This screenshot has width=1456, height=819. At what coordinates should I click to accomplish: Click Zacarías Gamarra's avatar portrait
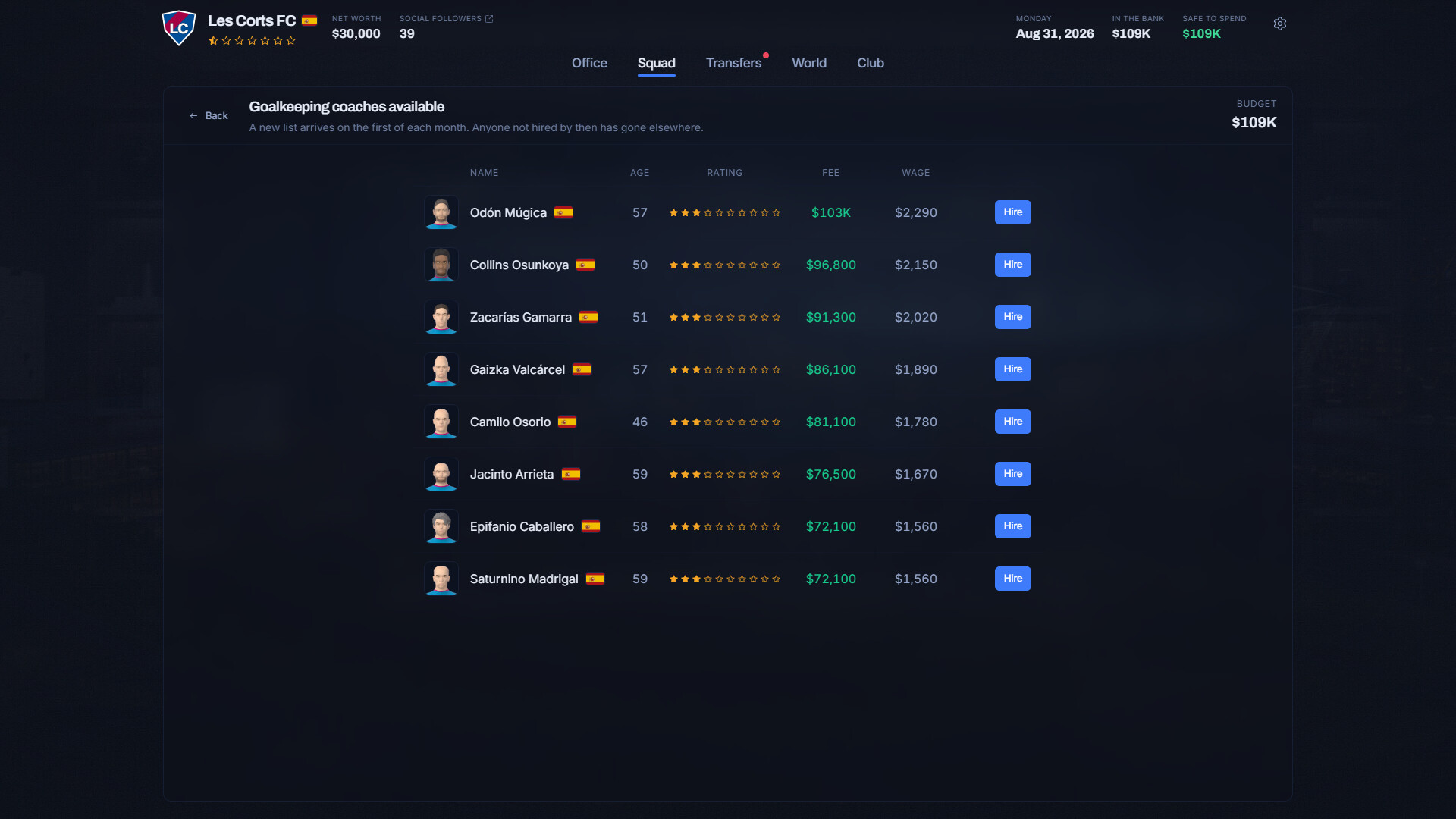click(441, 317)
